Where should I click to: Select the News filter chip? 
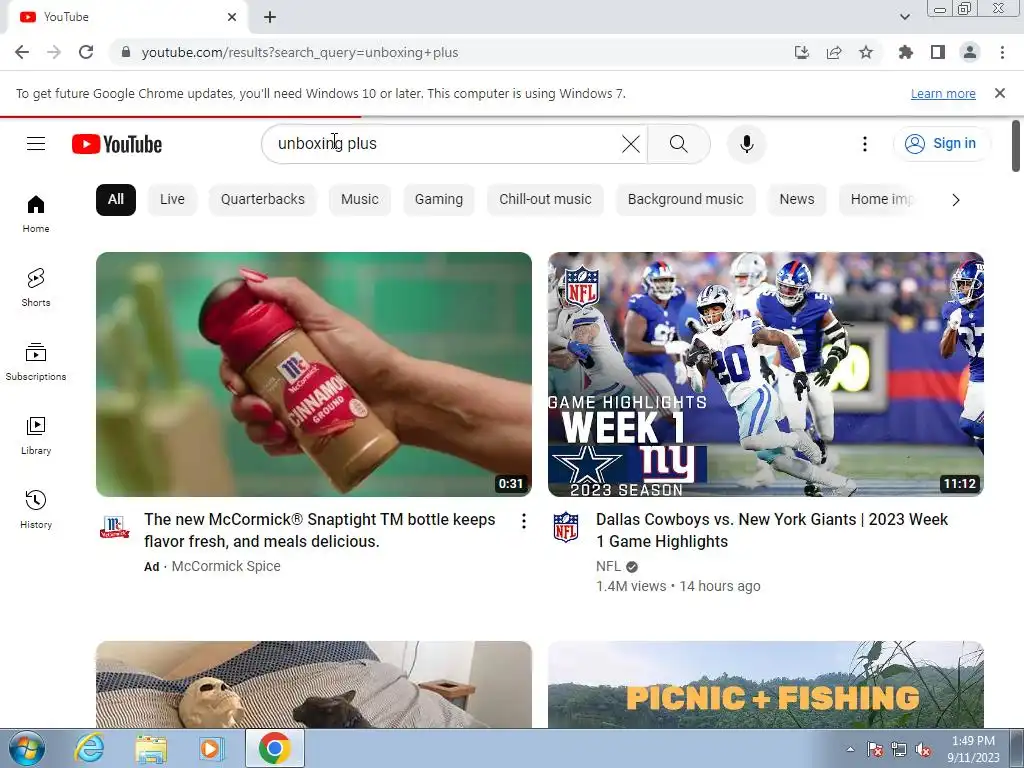[x=797, y=199]
